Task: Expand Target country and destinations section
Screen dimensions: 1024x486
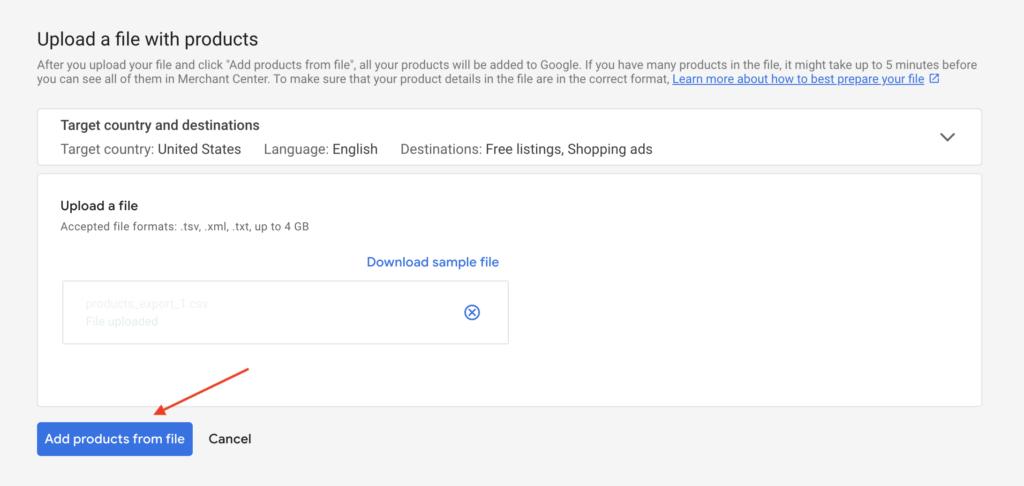Action: pyautogui.click(x=947, y=137)
